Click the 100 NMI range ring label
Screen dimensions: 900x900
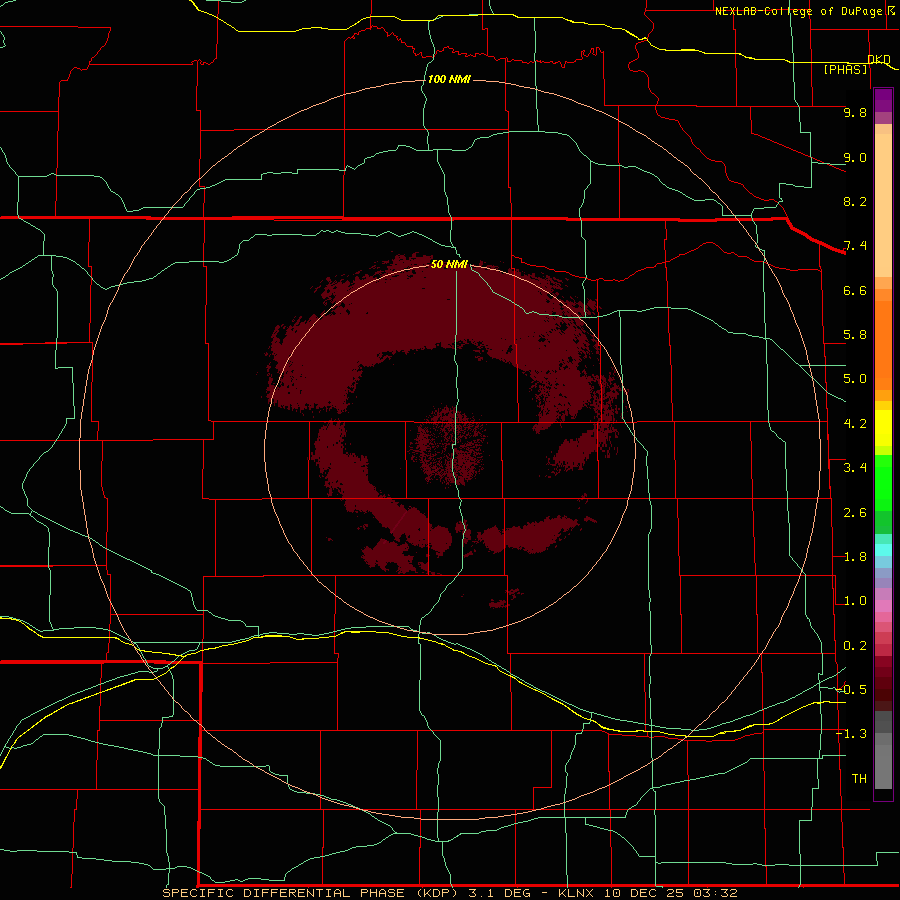coord(449,79)
